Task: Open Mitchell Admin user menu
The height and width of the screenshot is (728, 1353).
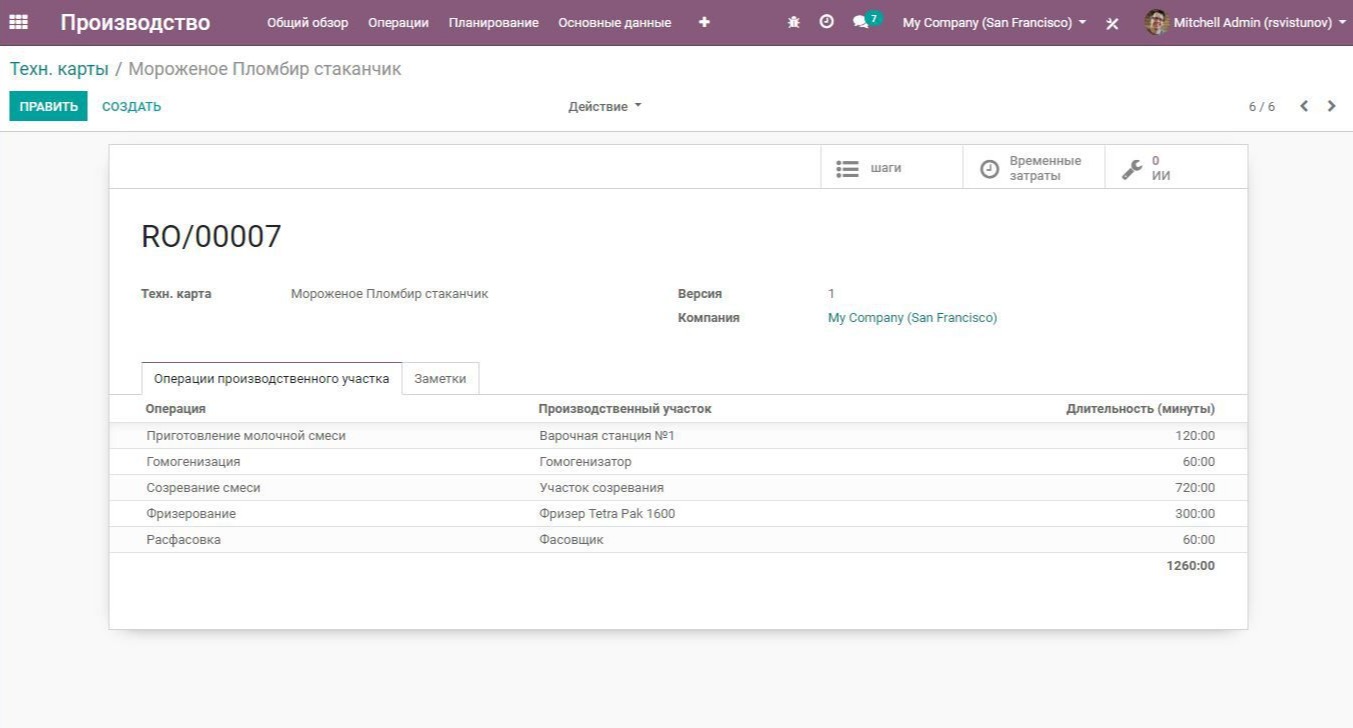Action: [1250, 22]
